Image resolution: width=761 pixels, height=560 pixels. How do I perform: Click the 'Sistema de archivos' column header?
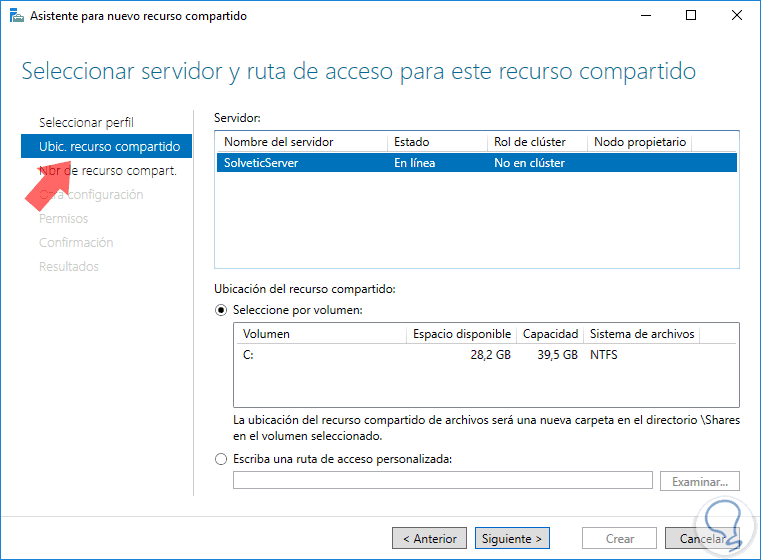642,334
